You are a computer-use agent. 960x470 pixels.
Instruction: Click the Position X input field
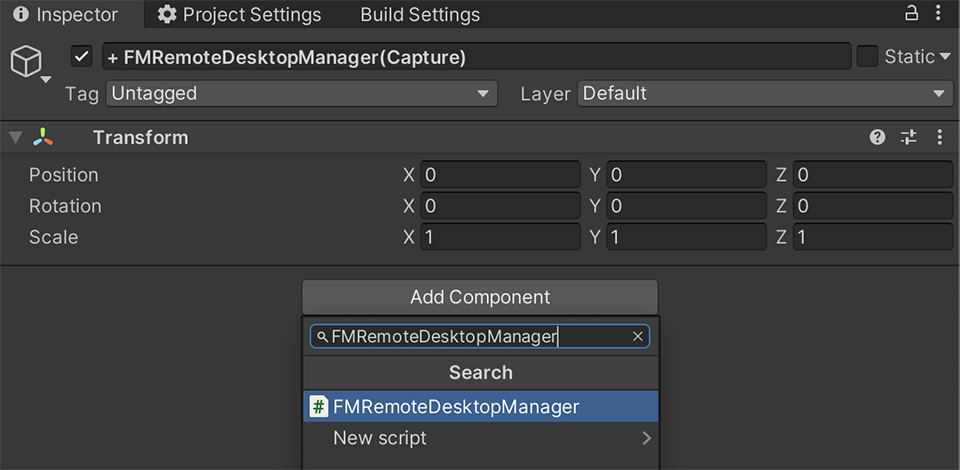coord(500,175)
